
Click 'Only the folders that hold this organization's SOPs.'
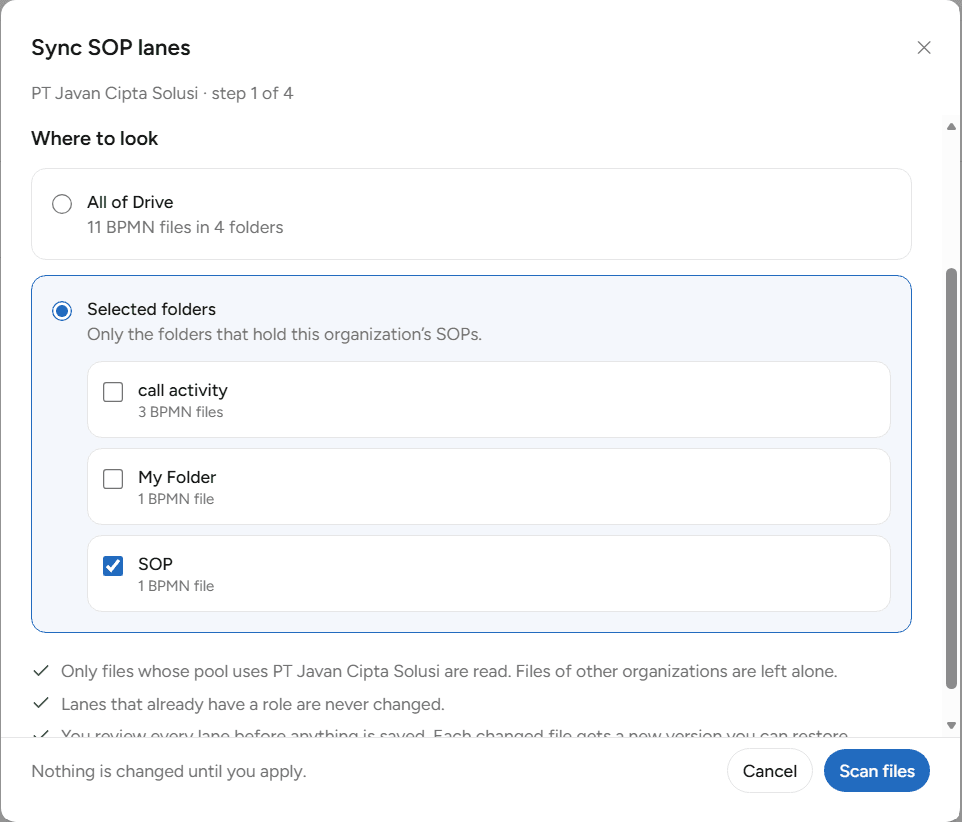coord(285,334)
